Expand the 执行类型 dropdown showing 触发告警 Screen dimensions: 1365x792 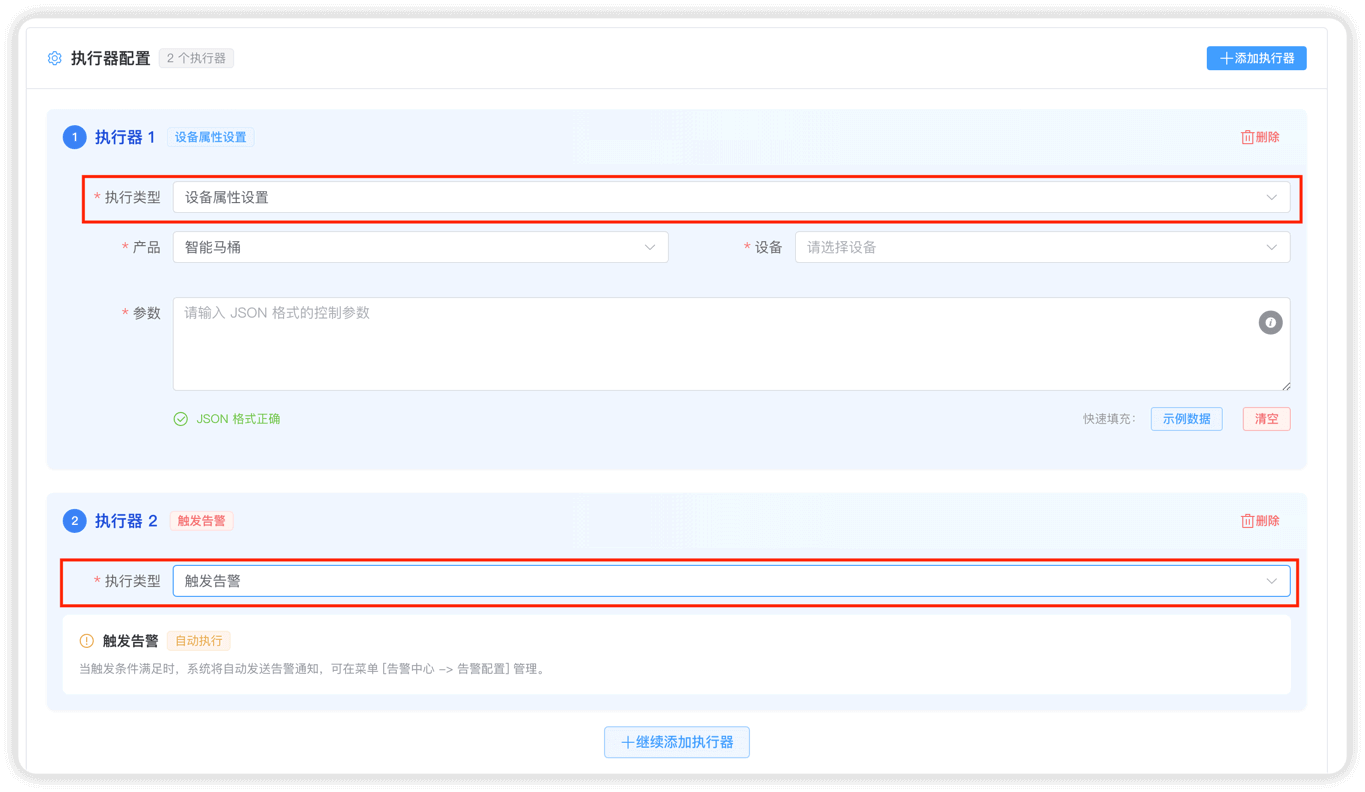click(730, 581)
